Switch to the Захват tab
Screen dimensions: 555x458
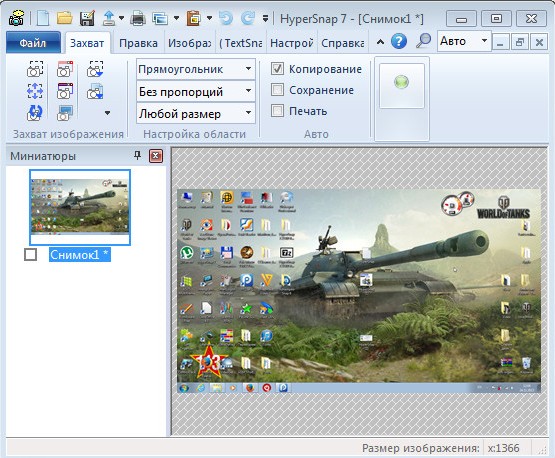[87, 43]
